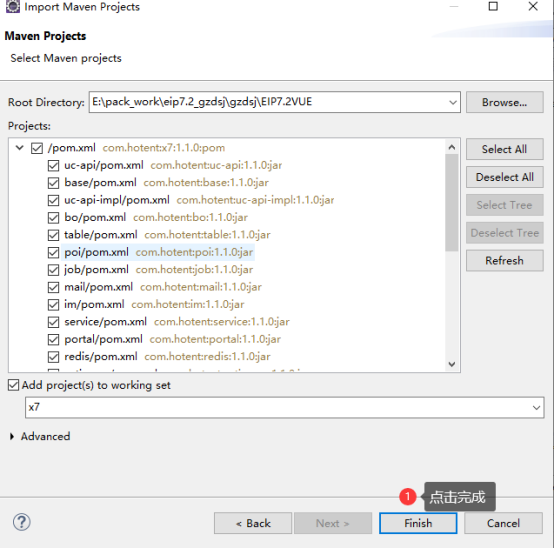Open the x7 working set dropdown
The height and width of the screenshot is (548, 554).
(536, 408)
